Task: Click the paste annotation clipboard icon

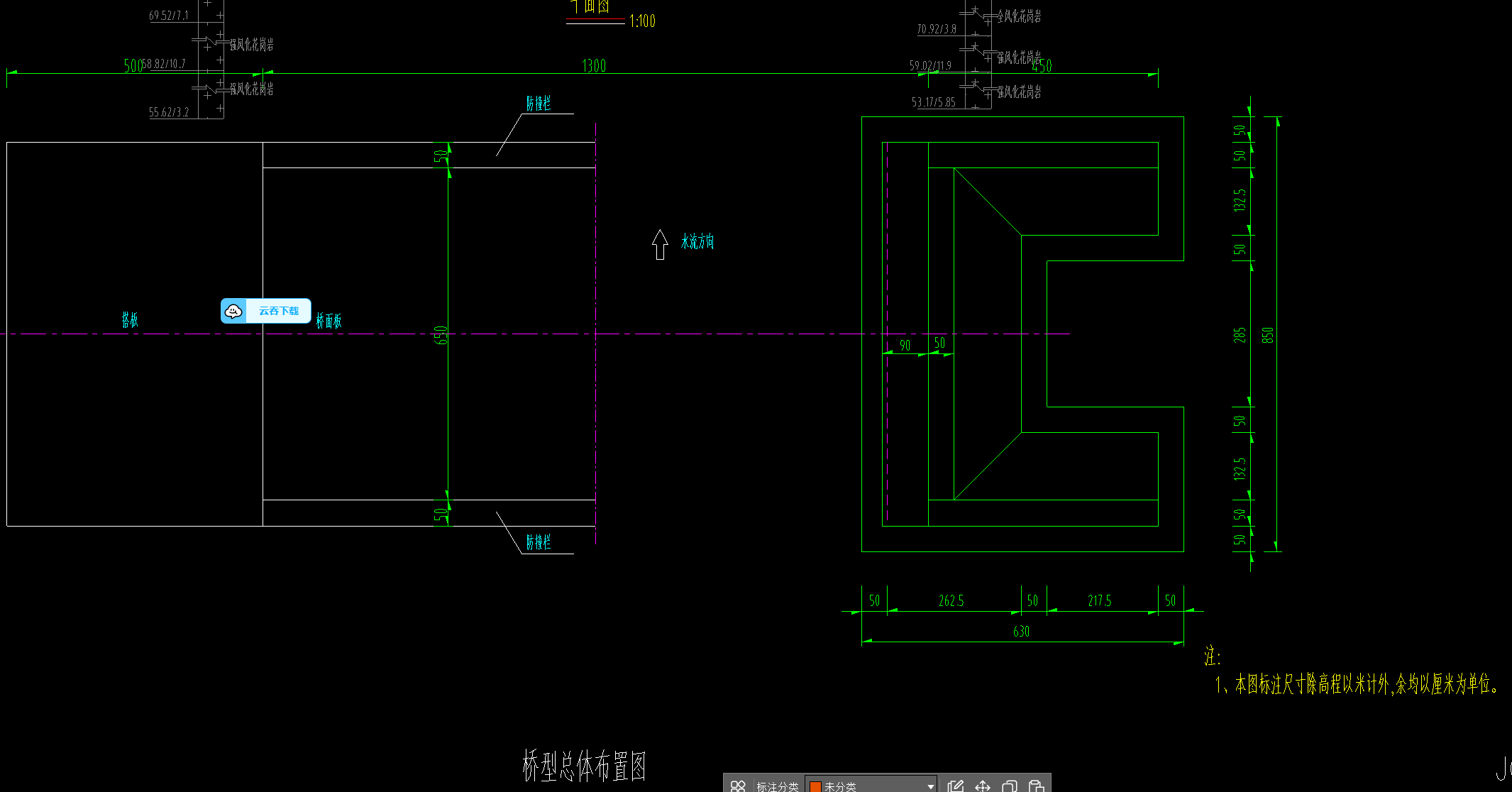Action: click(1036, 786)
